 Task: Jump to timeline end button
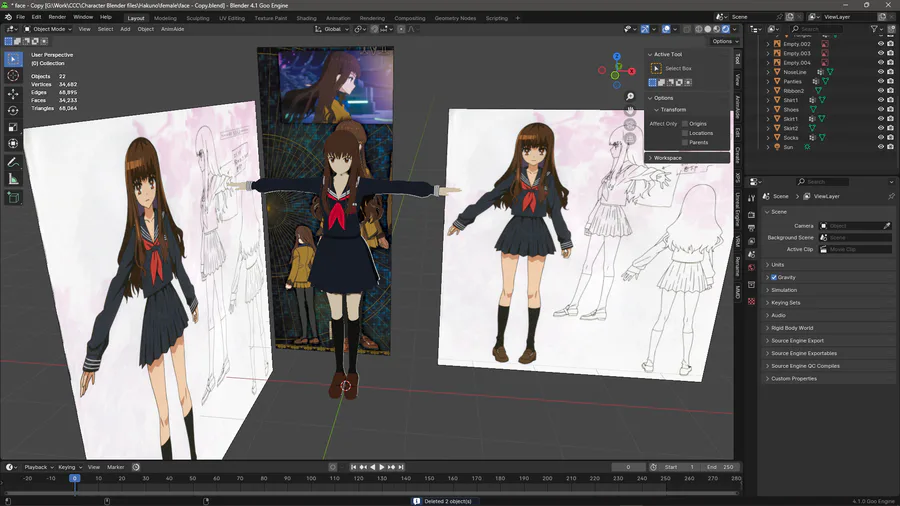pyautogui.click(x=401, y=467)
